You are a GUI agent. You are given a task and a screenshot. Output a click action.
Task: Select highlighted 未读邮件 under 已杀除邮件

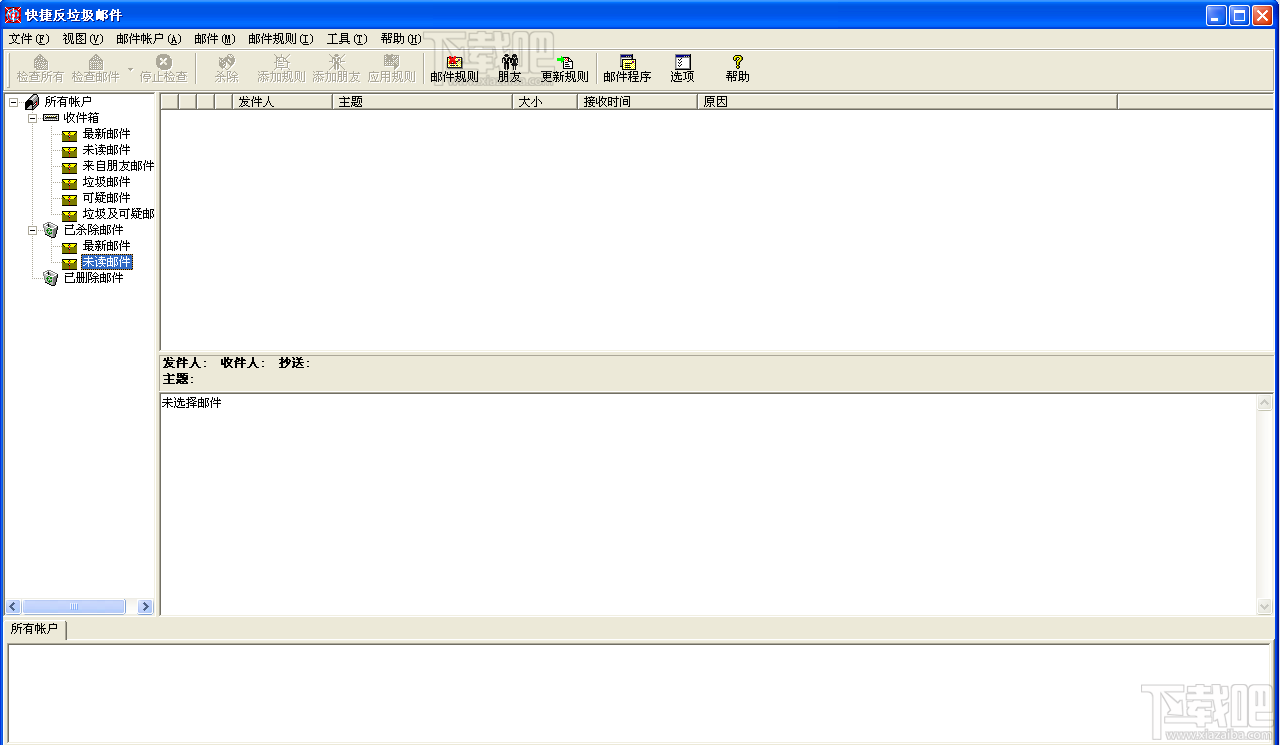click(106, 262)
